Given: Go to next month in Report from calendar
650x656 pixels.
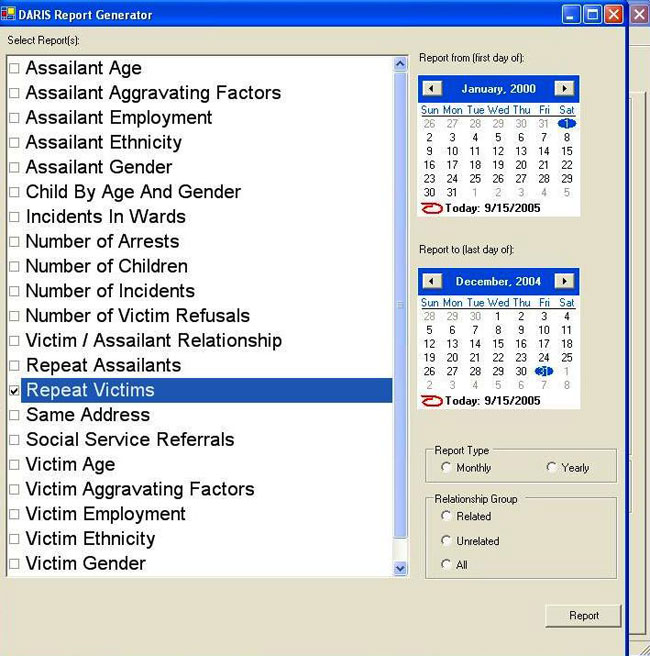Looking at the screenshot, I should 564,89.
